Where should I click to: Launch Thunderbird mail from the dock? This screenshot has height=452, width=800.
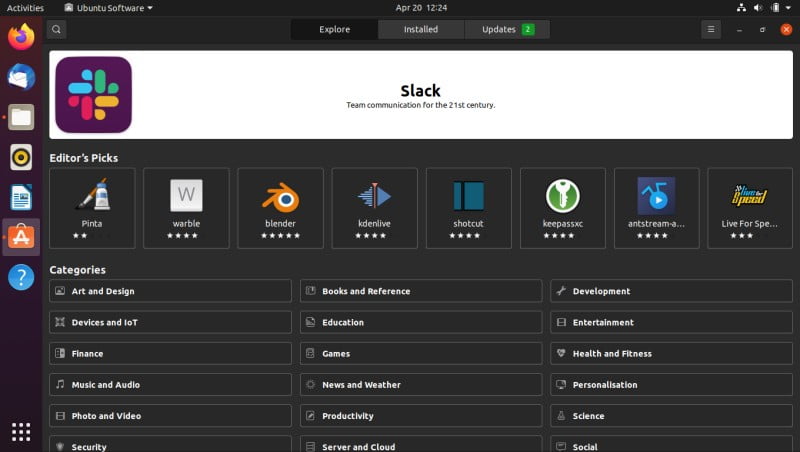(x=21, y=77)
